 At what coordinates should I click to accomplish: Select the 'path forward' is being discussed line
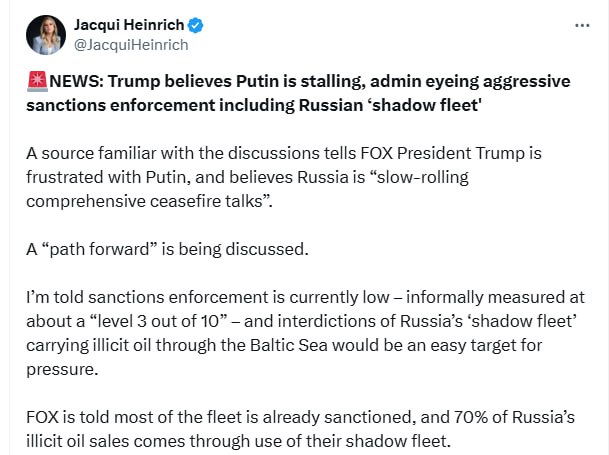(x=166, y=248)
